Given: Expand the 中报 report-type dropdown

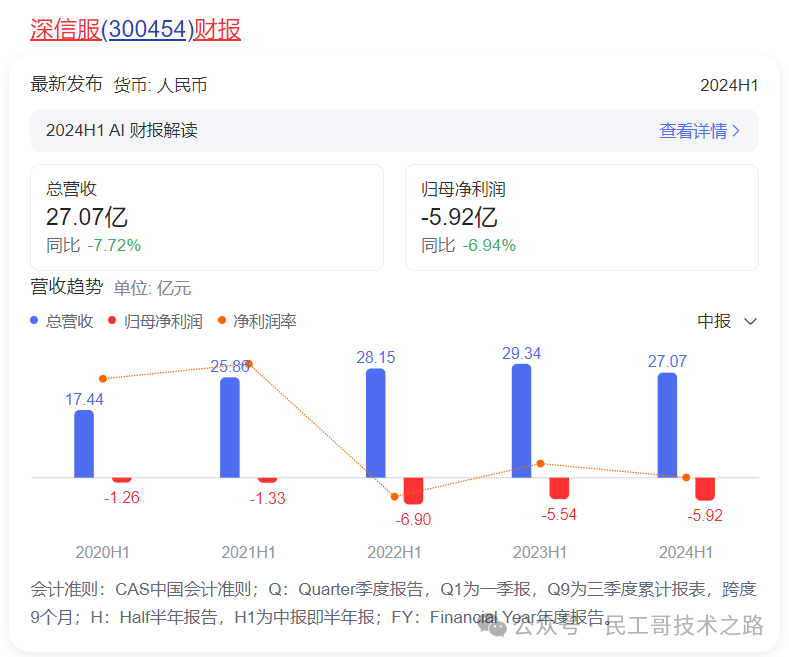Looking at the screenshot, I should point(727,321).
